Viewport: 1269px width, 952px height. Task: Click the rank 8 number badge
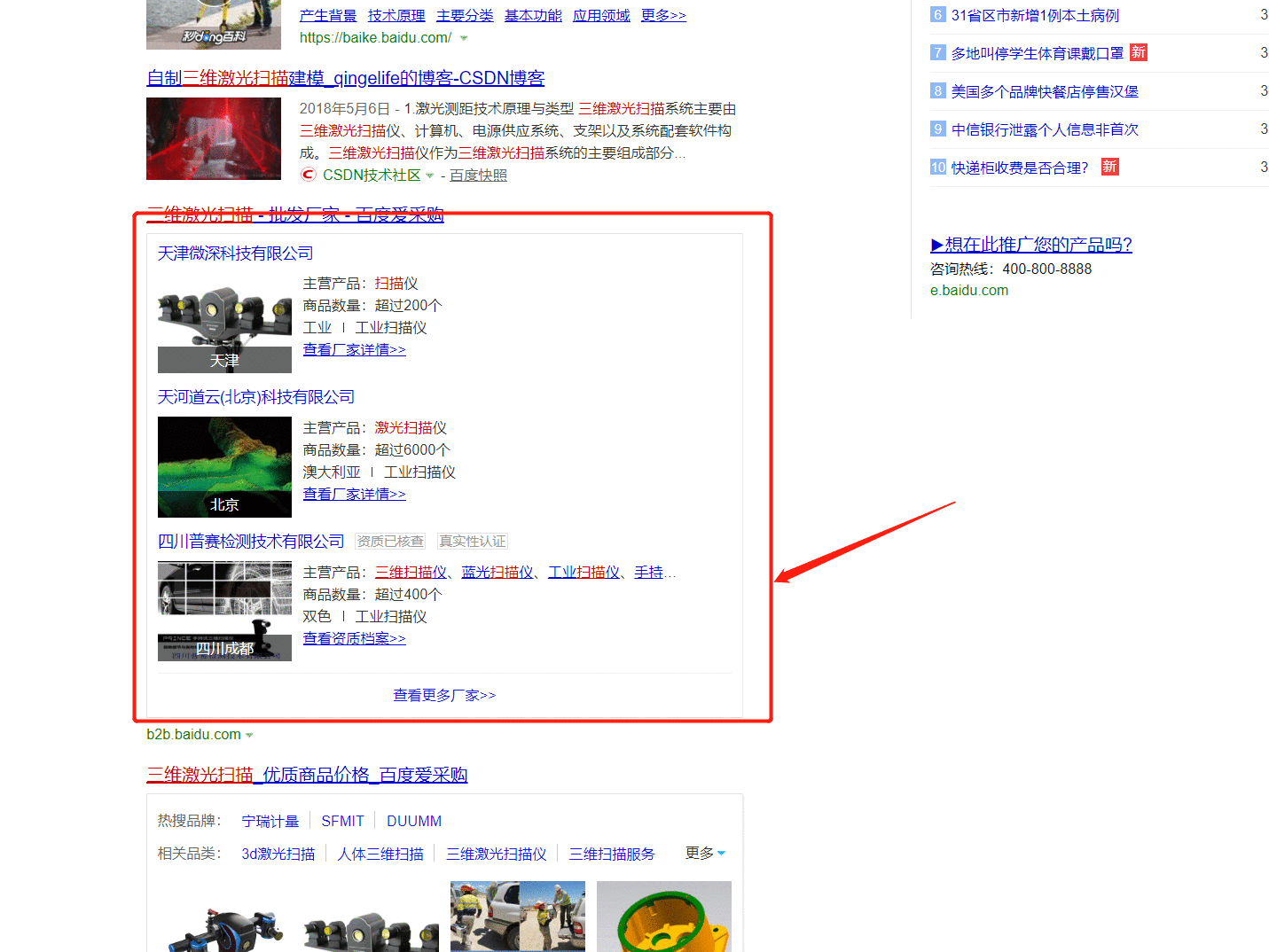coord(938,91)
